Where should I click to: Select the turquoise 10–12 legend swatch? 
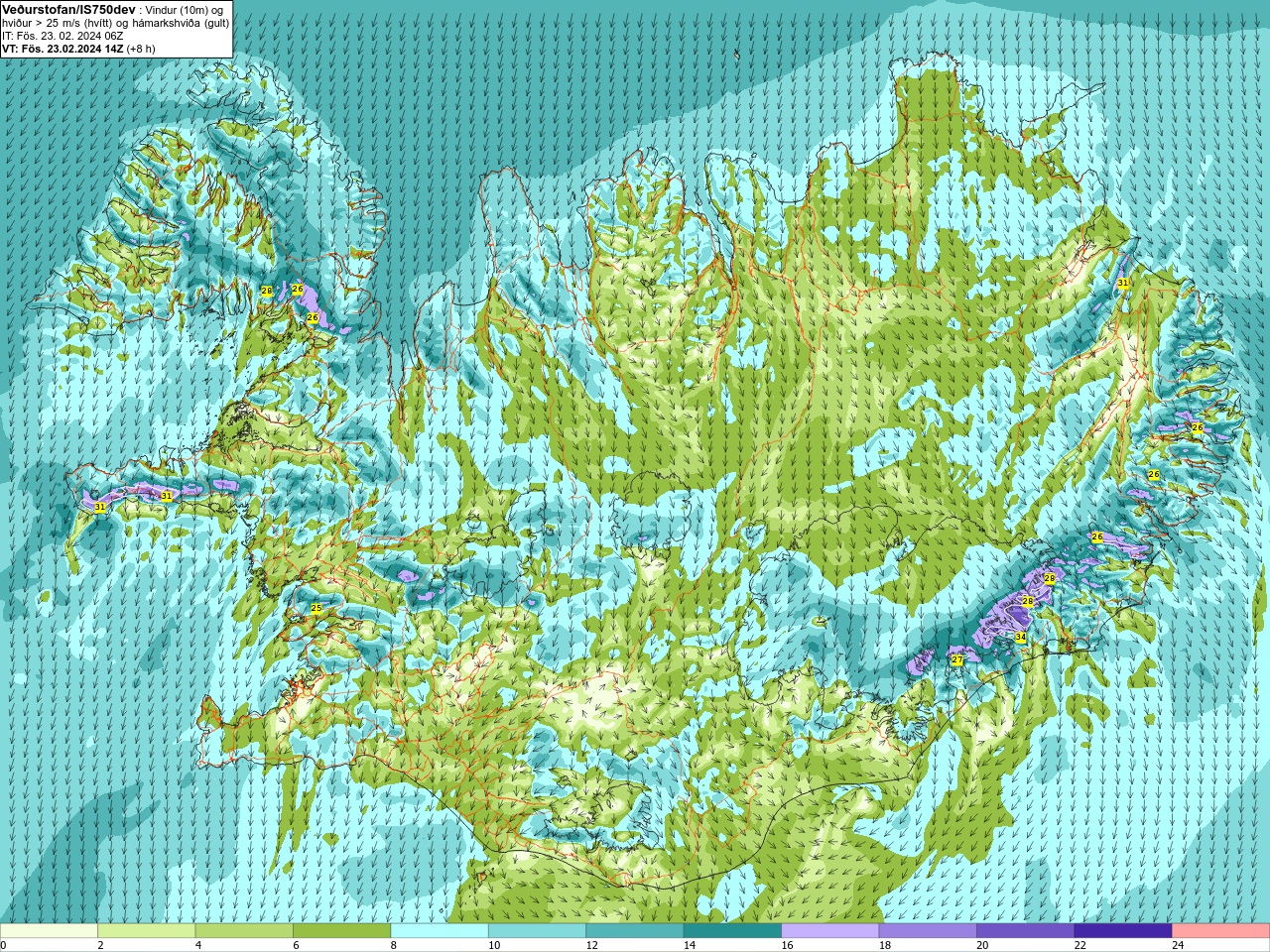point(537,931)
